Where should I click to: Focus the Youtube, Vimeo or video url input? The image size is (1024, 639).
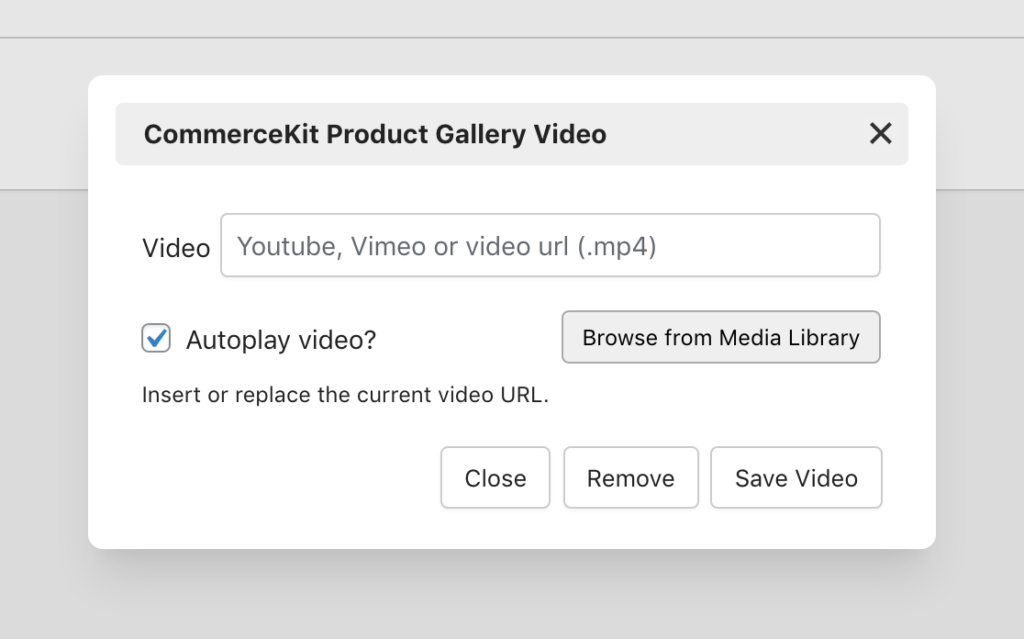pyautogui.click(x=550, y=245)
